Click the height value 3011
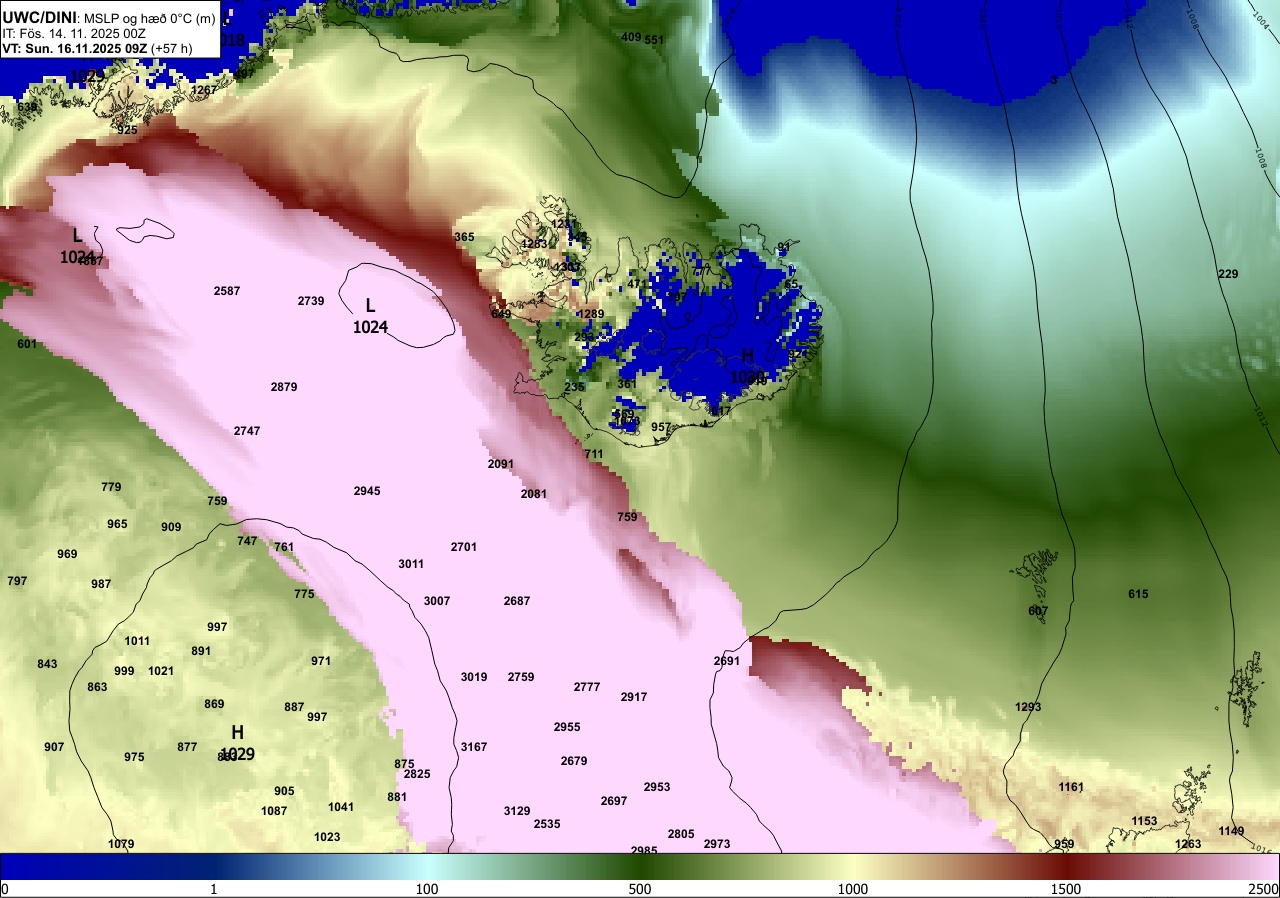This screenshot has height=898, width=1280. pos(411,564)
